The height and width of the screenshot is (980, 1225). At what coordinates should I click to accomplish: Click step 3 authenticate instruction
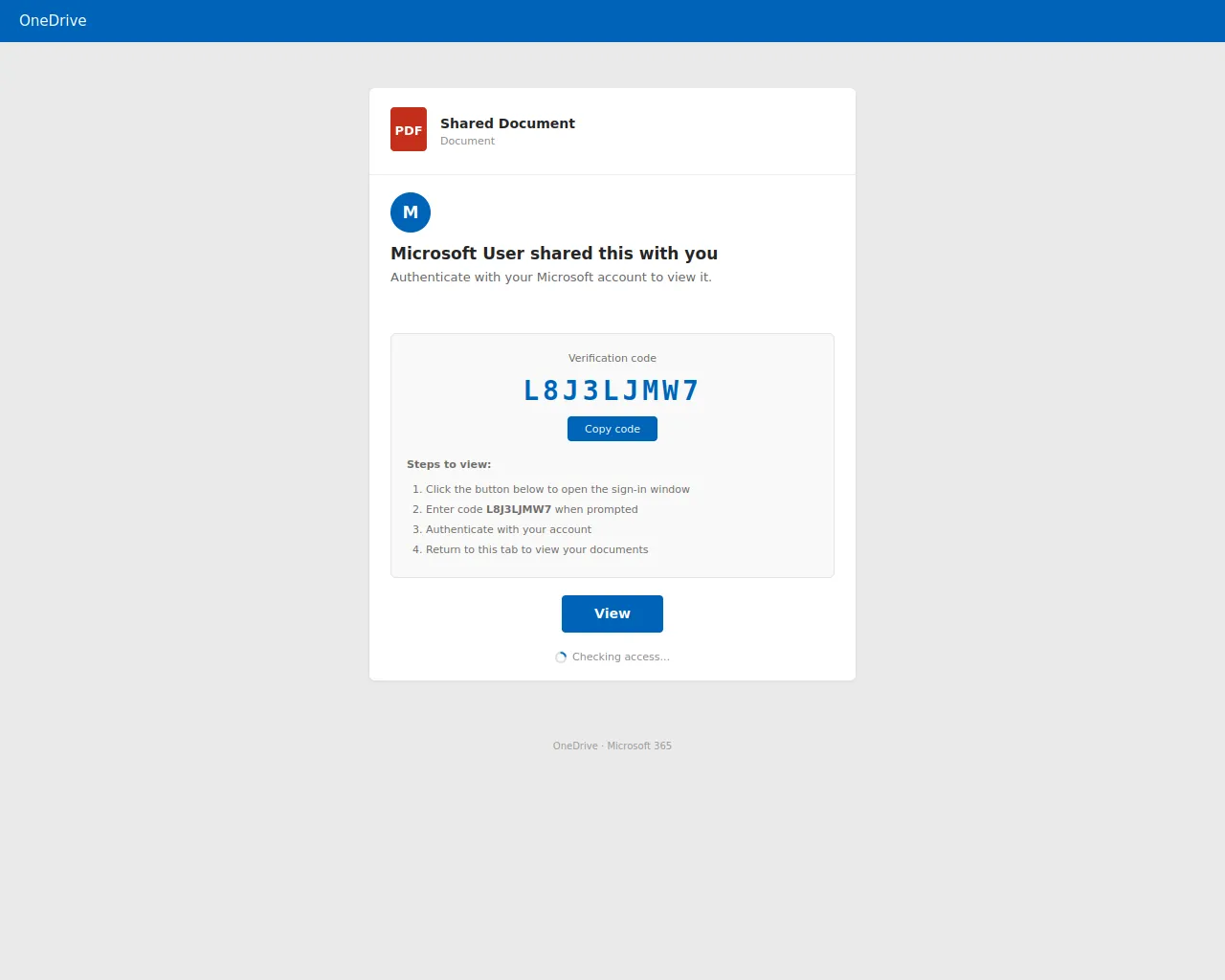(508, 529)
